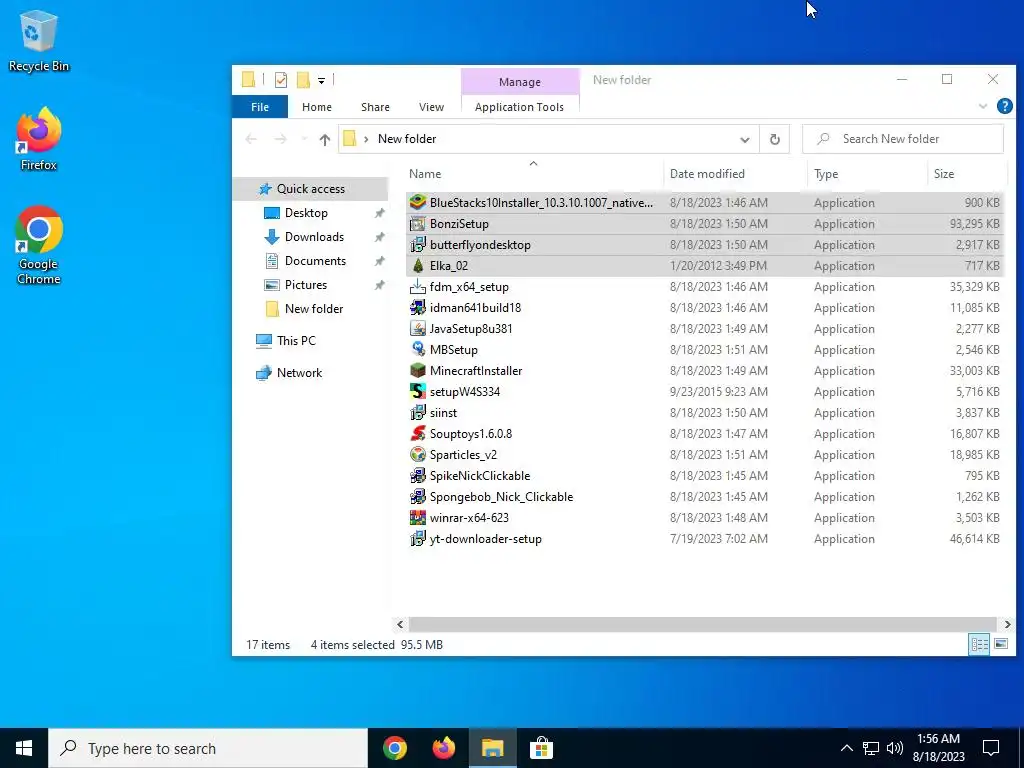The width and height of the screenshot is (1024, 768).
Task: Sort by the Date modified column header
Action: (x=735, y=173)
